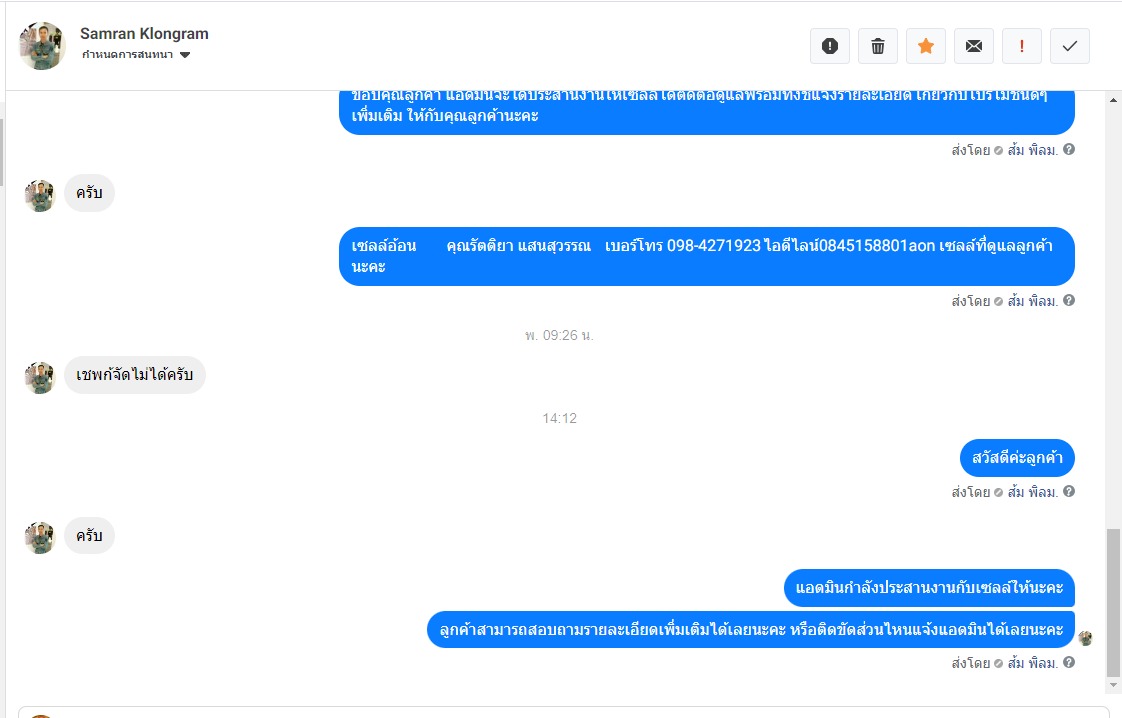Image resolution: width=1122 pixels, height=718 pixels.
Task: Select the เชพก้จัดไม่ได้ครับ message bubble
Action: tap(135, 375)
